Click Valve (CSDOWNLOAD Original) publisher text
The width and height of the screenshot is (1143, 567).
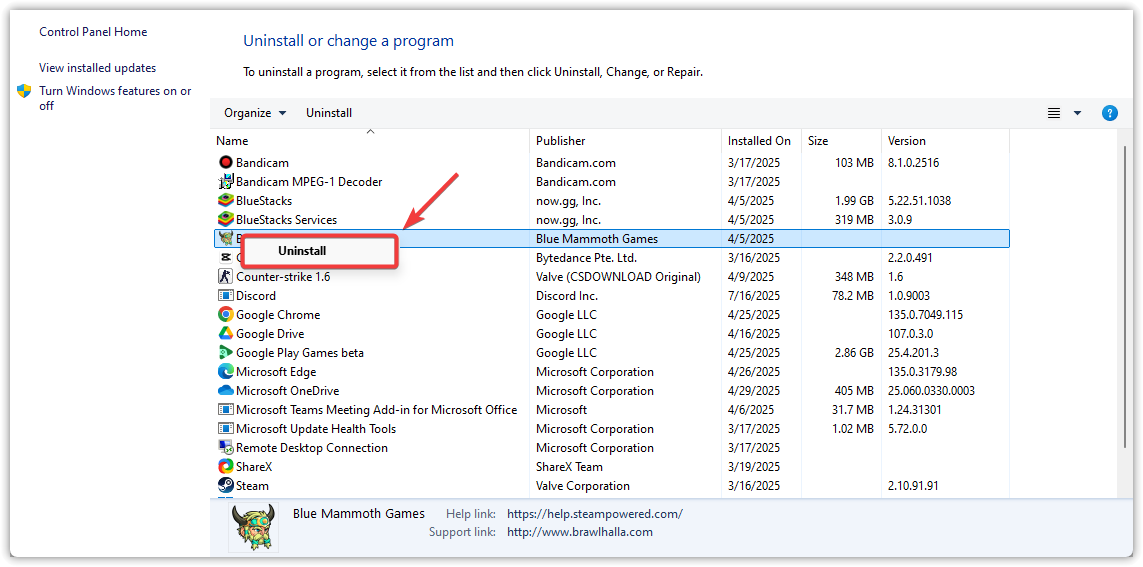(x=618, y=276)
